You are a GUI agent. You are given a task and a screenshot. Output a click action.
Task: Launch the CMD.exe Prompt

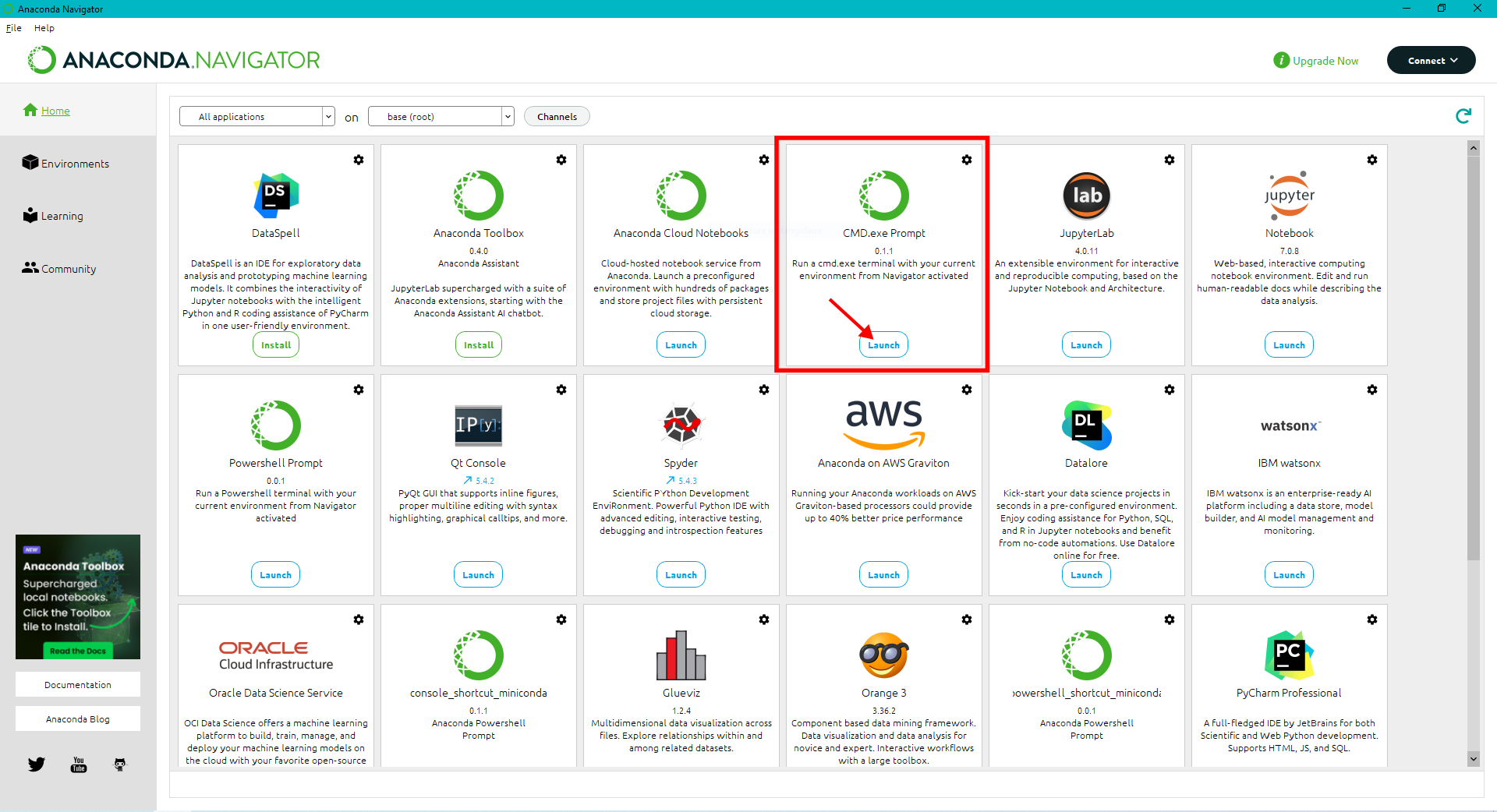pyautogui.click(x=883, y=345)
